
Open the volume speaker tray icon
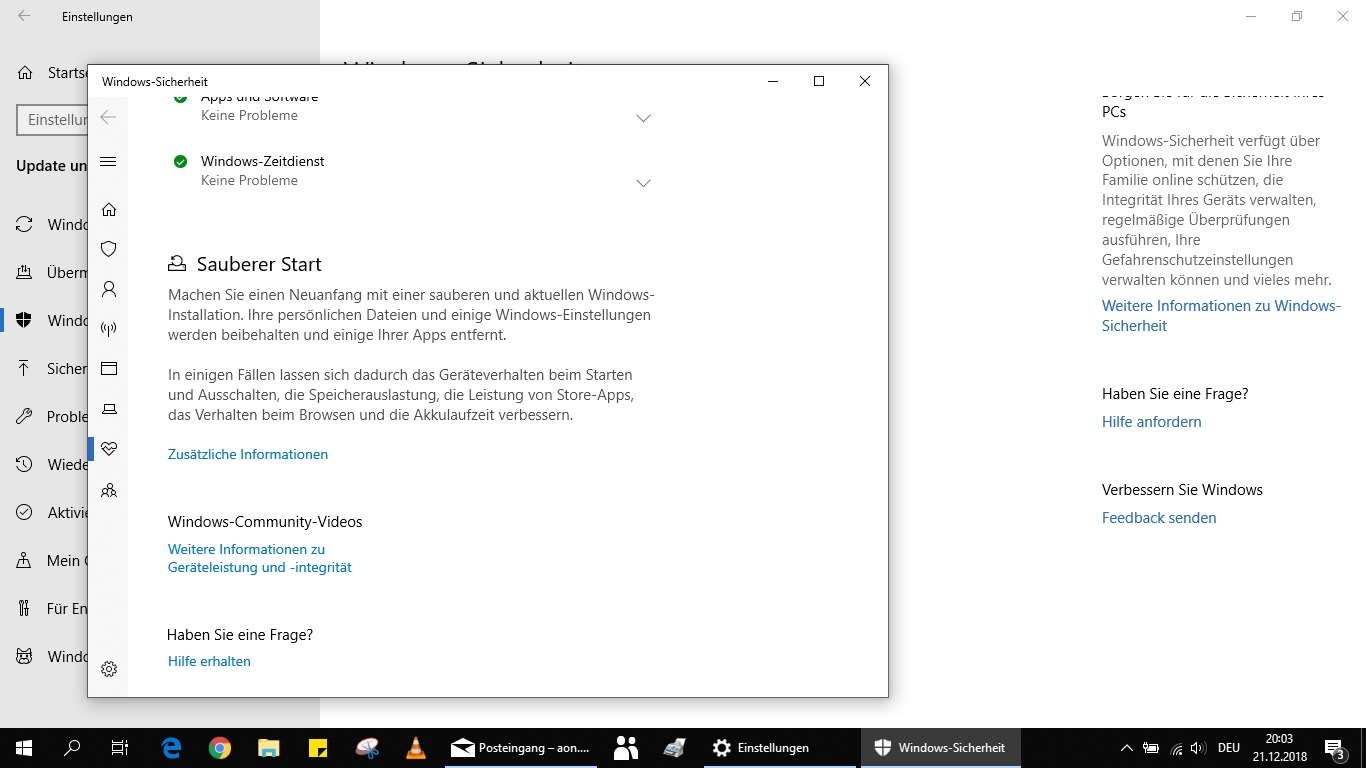pos(1198,748)
